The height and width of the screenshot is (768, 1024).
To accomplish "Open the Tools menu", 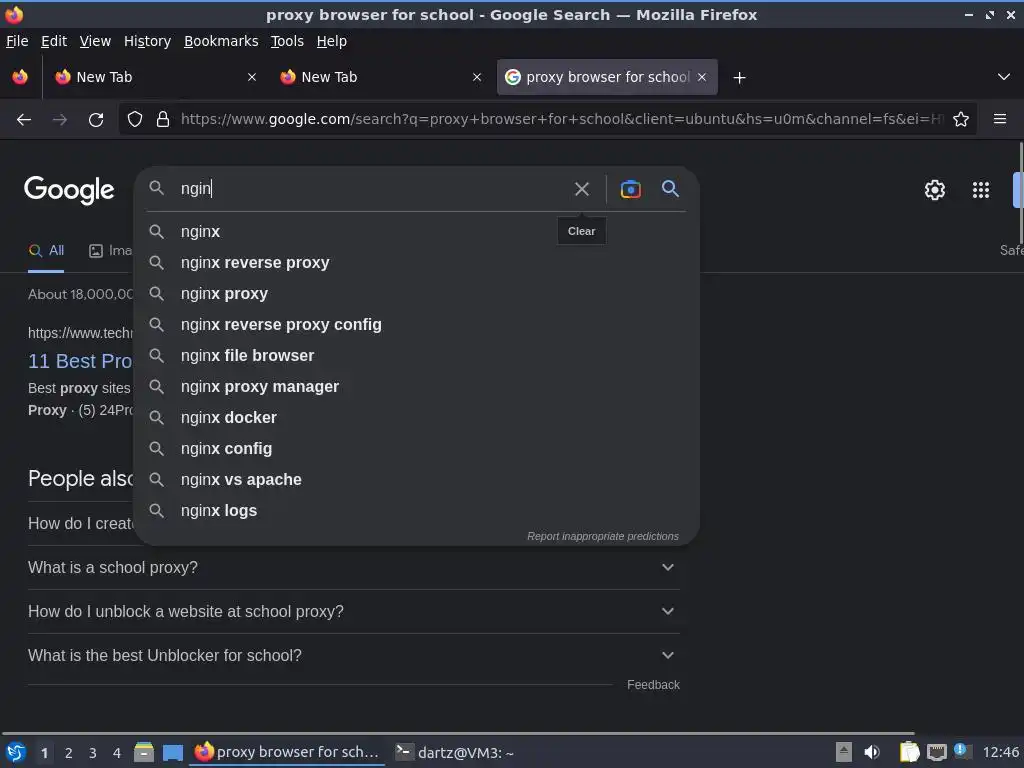I will pyautogui.click(x=287, y=41).
